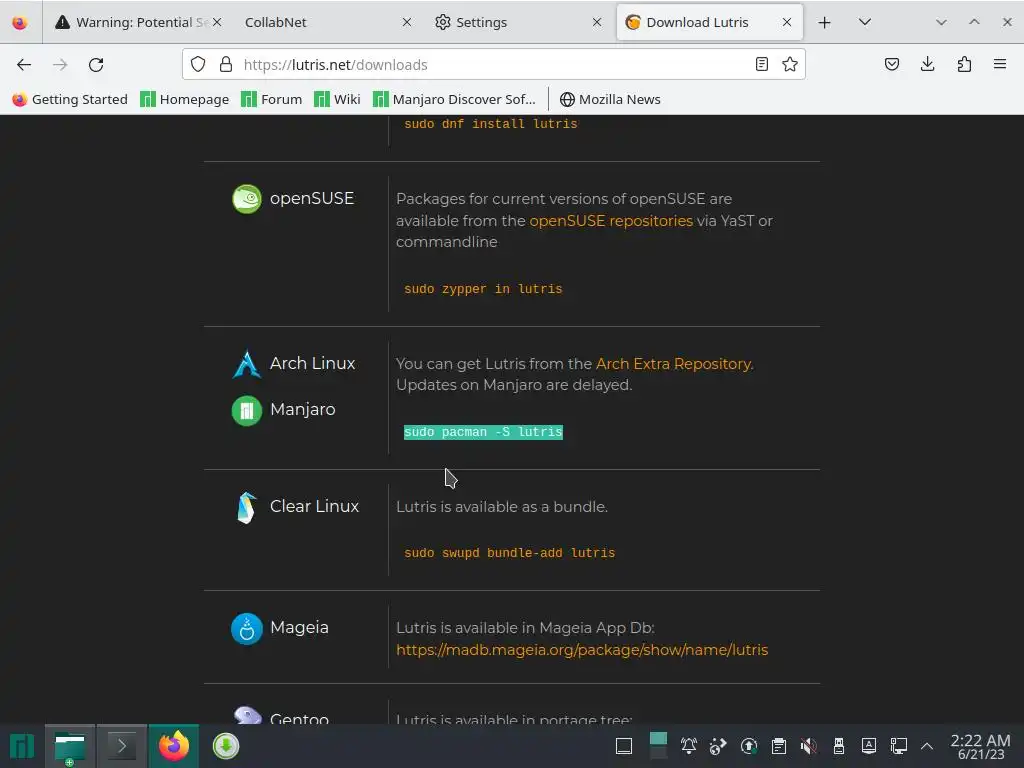Close the Settings tab
Image resolution: width=1024 pixels, height=768 pixels.
tap(597, 22)
